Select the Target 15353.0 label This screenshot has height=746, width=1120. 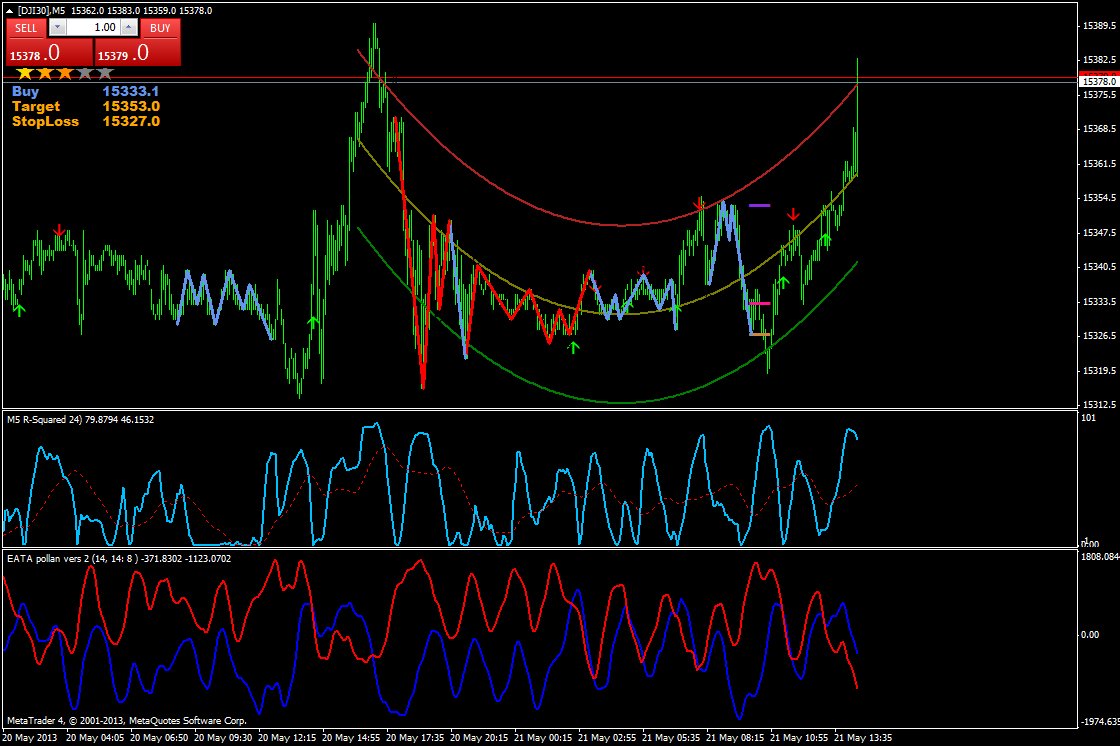tap(86, 106)
